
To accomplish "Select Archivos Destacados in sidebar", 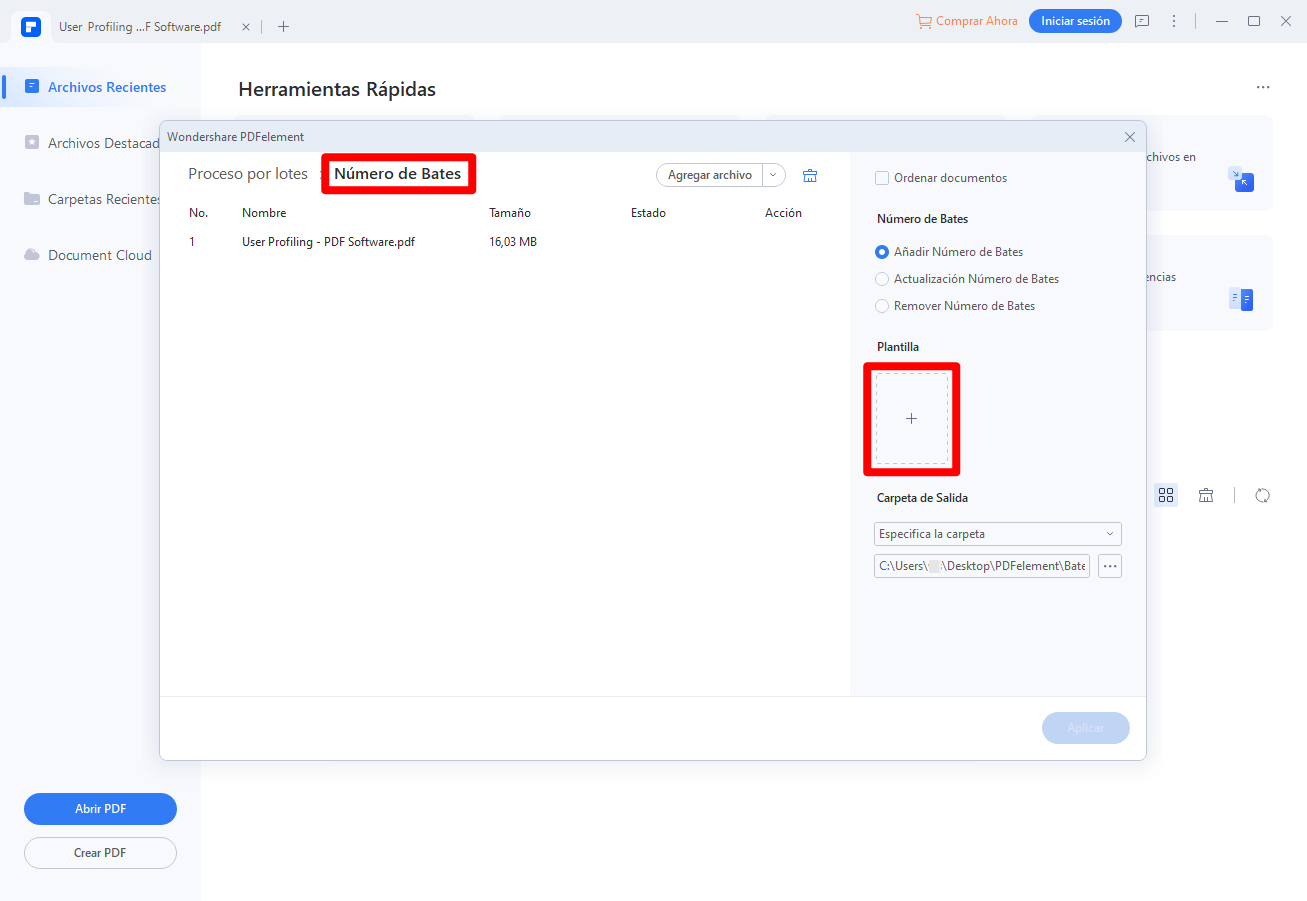I will [91, 143].
